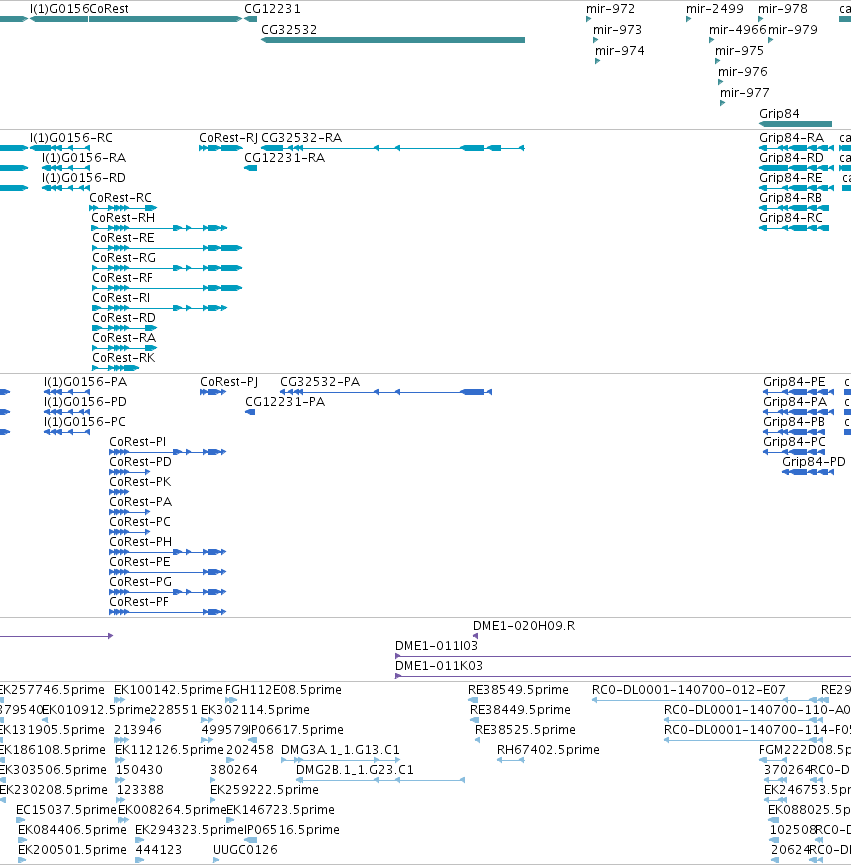Select the CG32532-PA protein feature
This screenshot has height=865, width=851.
tap(386, 392)
